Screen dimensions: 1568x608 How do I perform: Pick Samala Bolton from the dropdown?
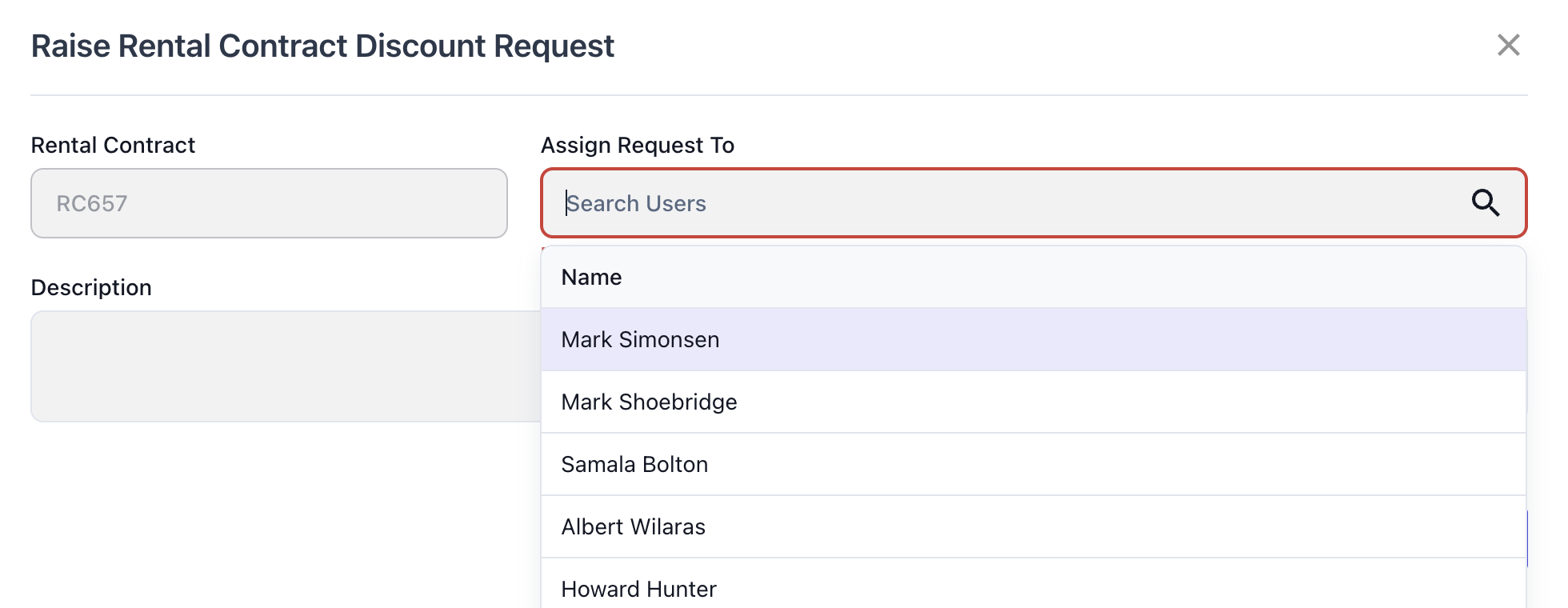coord(634,465)
